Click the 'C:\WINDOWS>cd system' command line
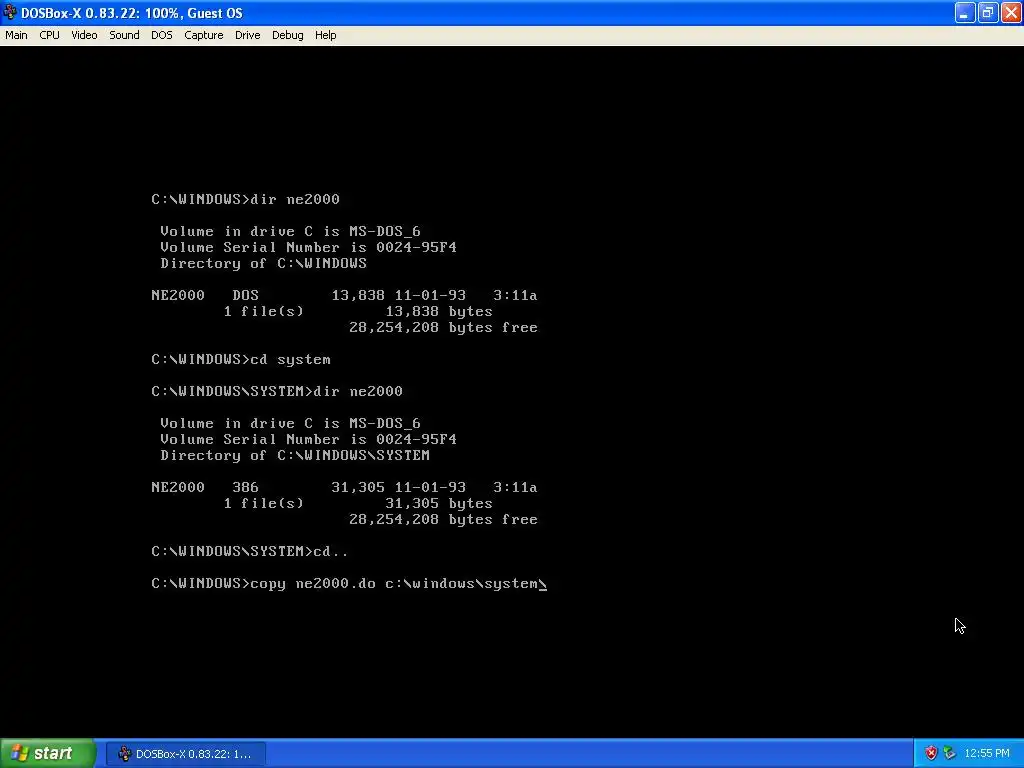The height and width of the screenshot is (768, 1024). (241, 360)
